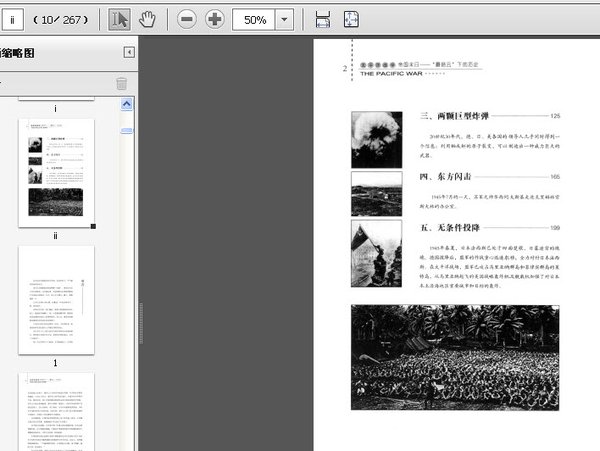
Task: Delete selected thumbnail with trash icon
Action: 122,84
